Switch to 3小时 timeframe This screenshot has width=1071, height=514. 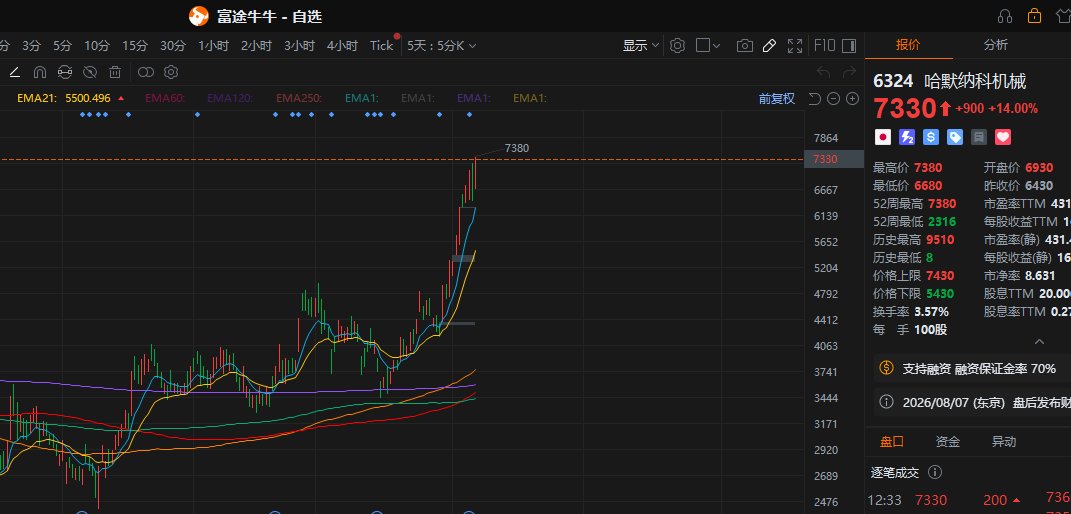point(299,46)
